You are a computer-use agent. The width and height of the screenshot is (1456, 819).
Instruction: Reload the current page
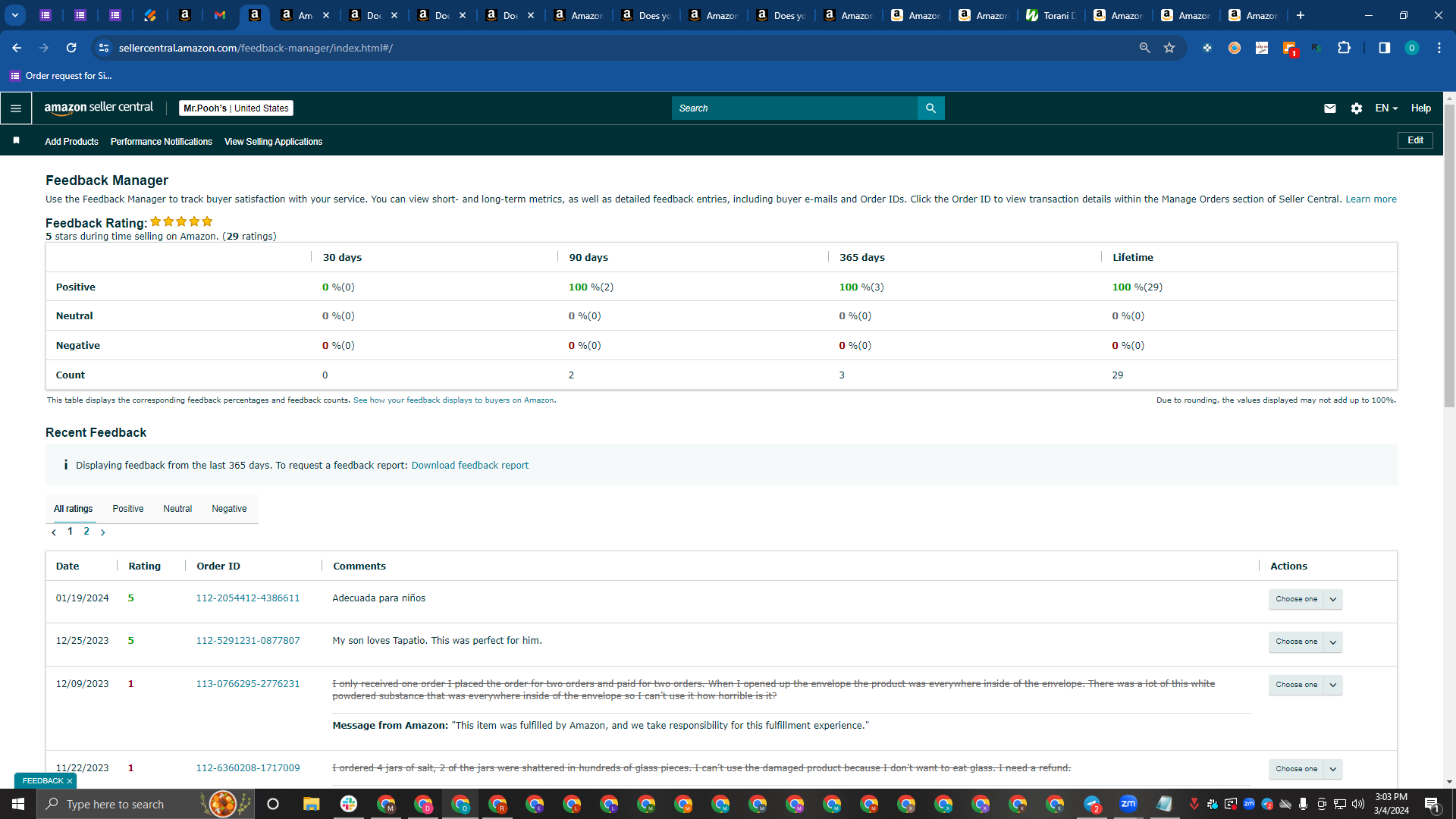tap(71, 48)
